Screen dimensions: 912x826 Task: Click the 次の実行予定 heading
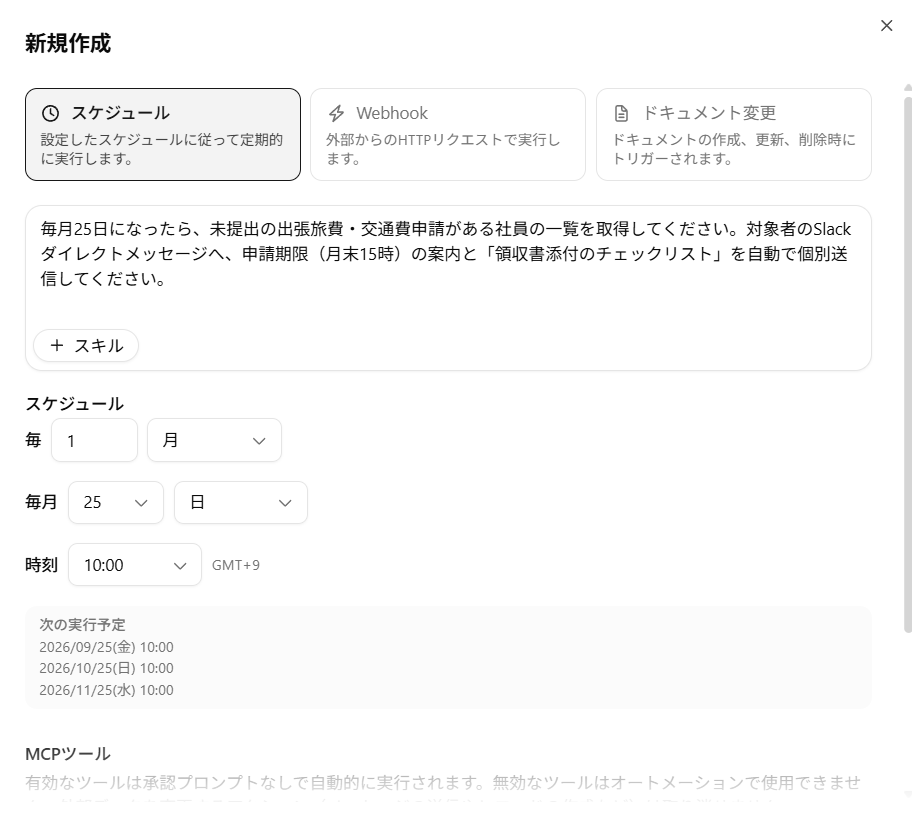point(83,625)
